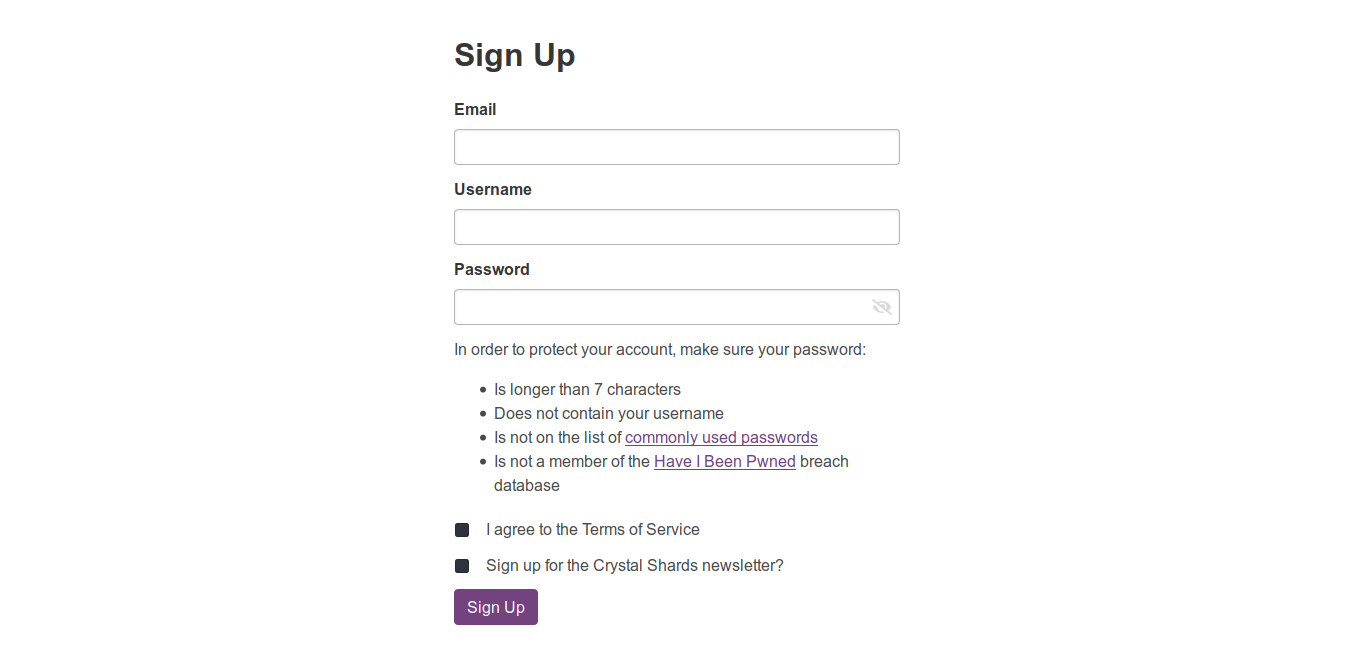This screenshot has width=1354, height=666.
Task: Click the 'Does not contain your username' bullet
Action: tap(609, 413)
